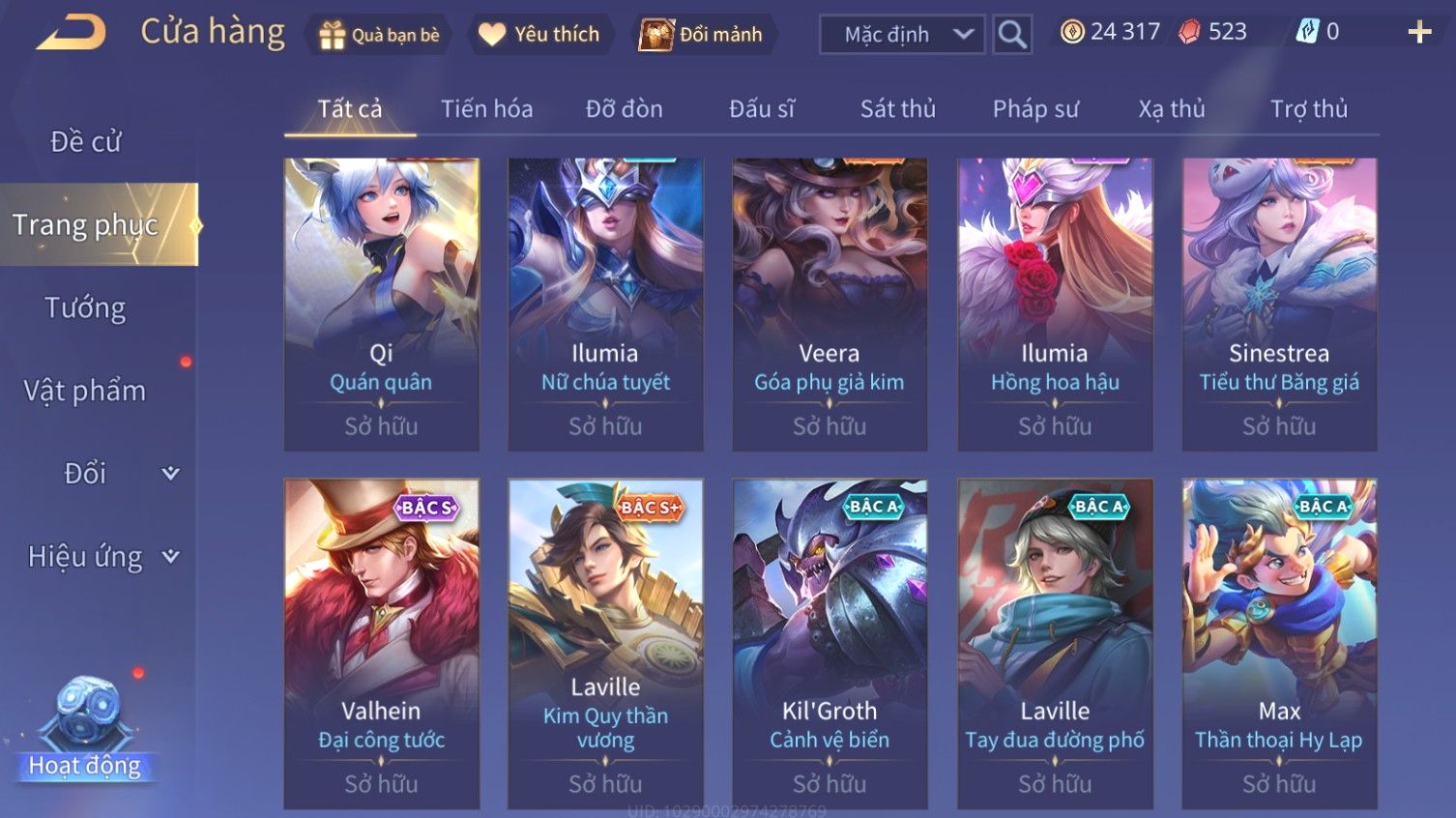Open the Veera Góa phụ giả kim card
Image resolution: width=1456 pixels, height=818 pixels.
[830, 305]
